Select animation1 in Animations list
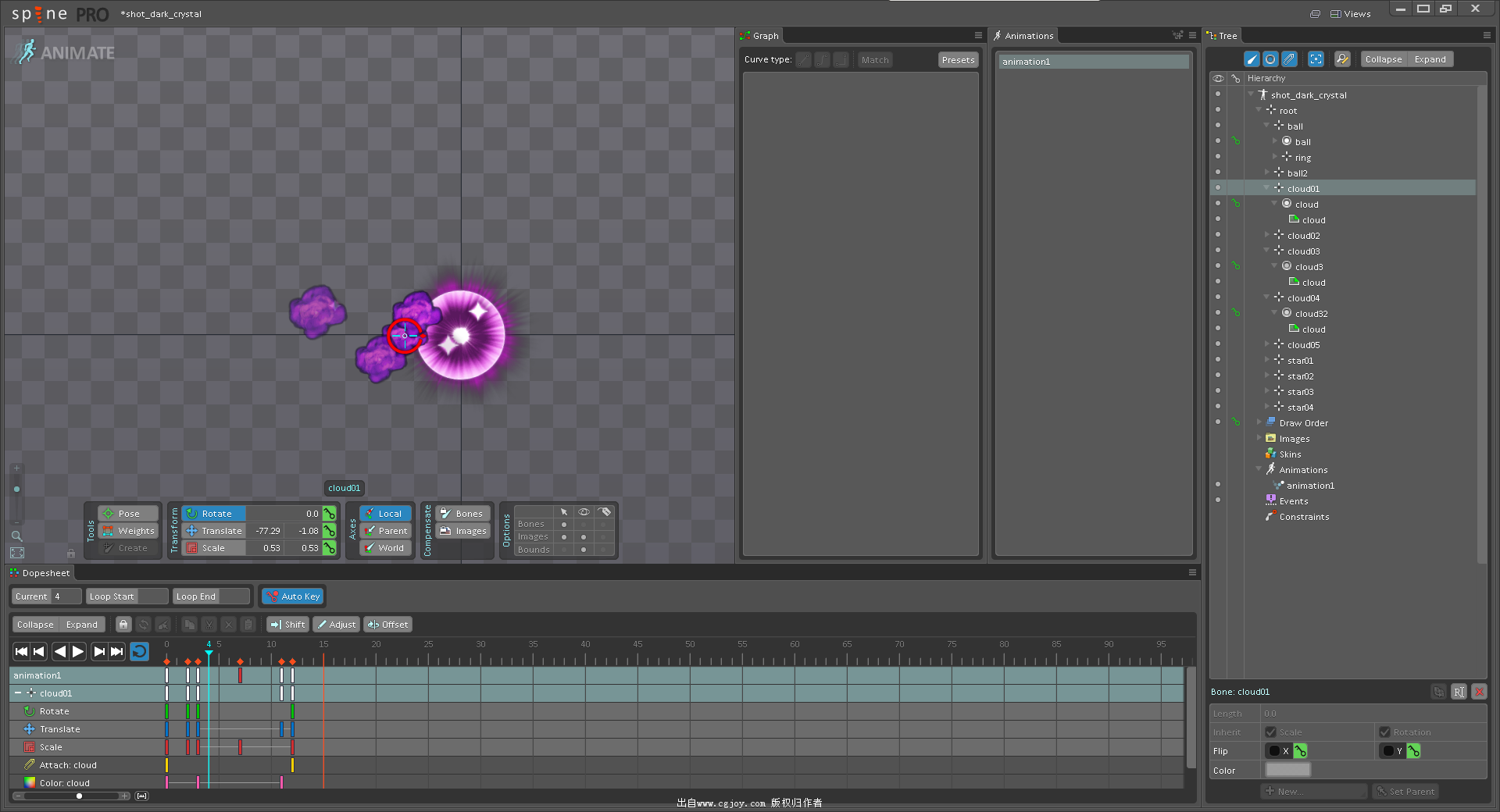Viewport: 1500px width, 812px height. 1094,62
